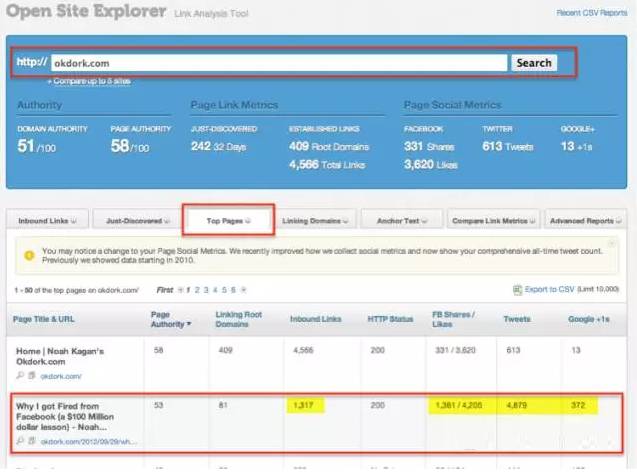Click the 613 Tweets metric
The width and height of the screenshot is (637, 472).
[508, 147]
